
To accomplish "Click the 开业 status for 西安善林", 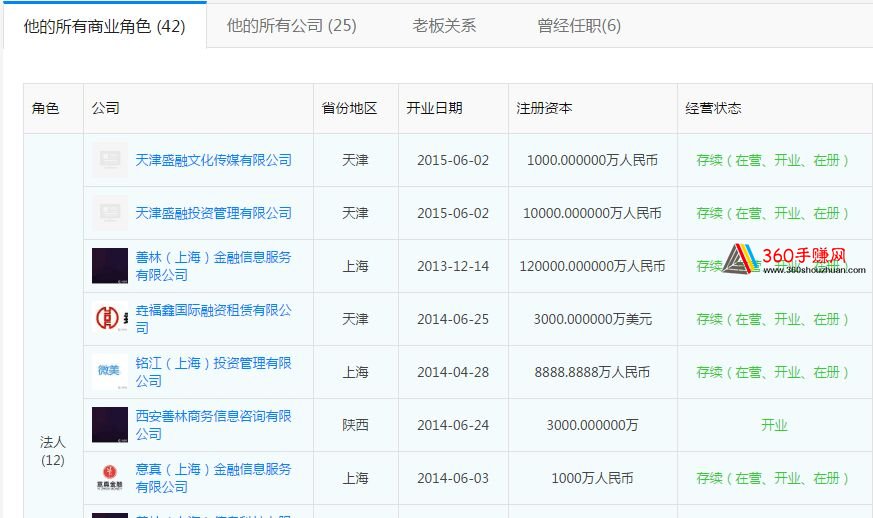I will (x=774, y=425).
